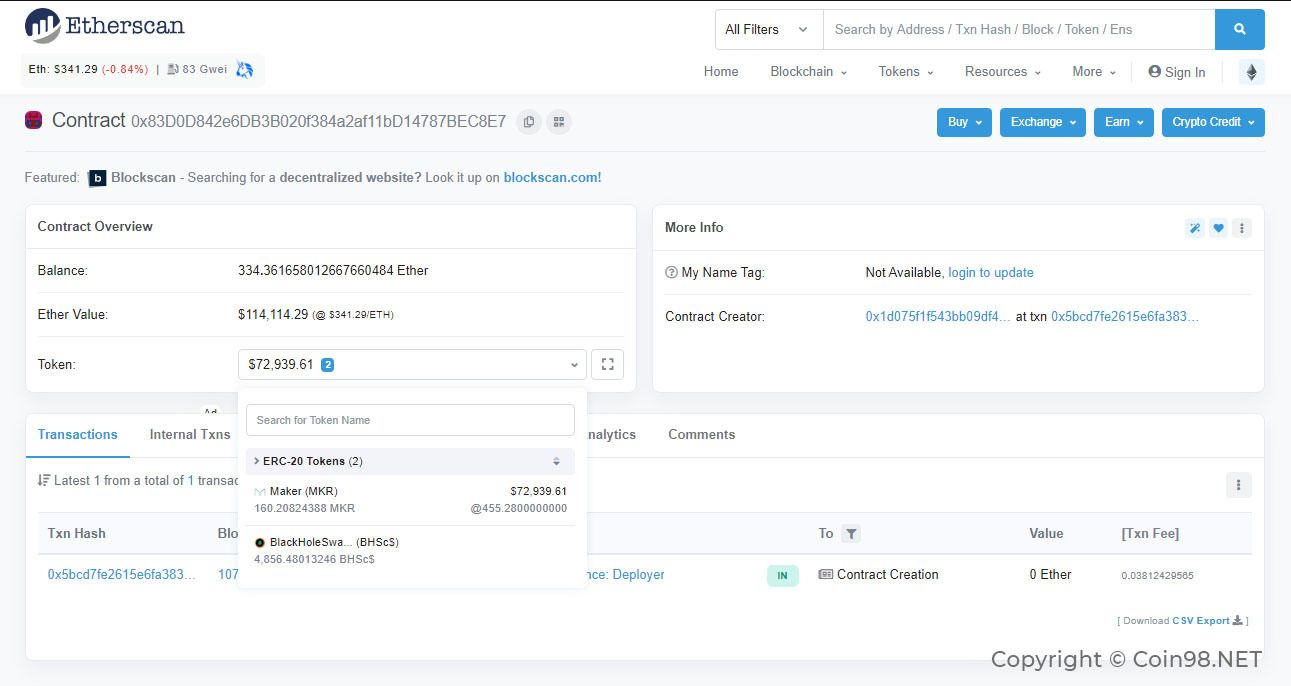Click the Etherscan logo
The width and height of the screenshot is (1291, 686).
tap(104, 26)
